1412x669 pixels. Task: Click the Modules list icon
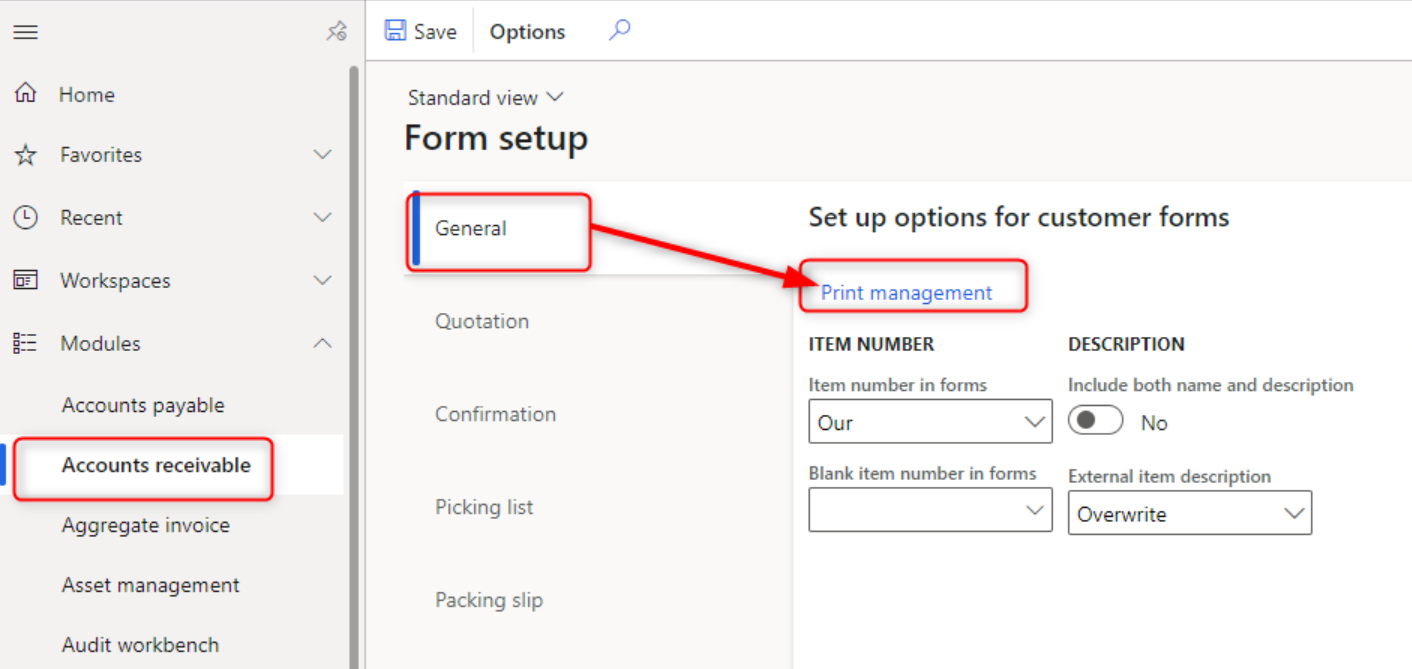point(25,343)
